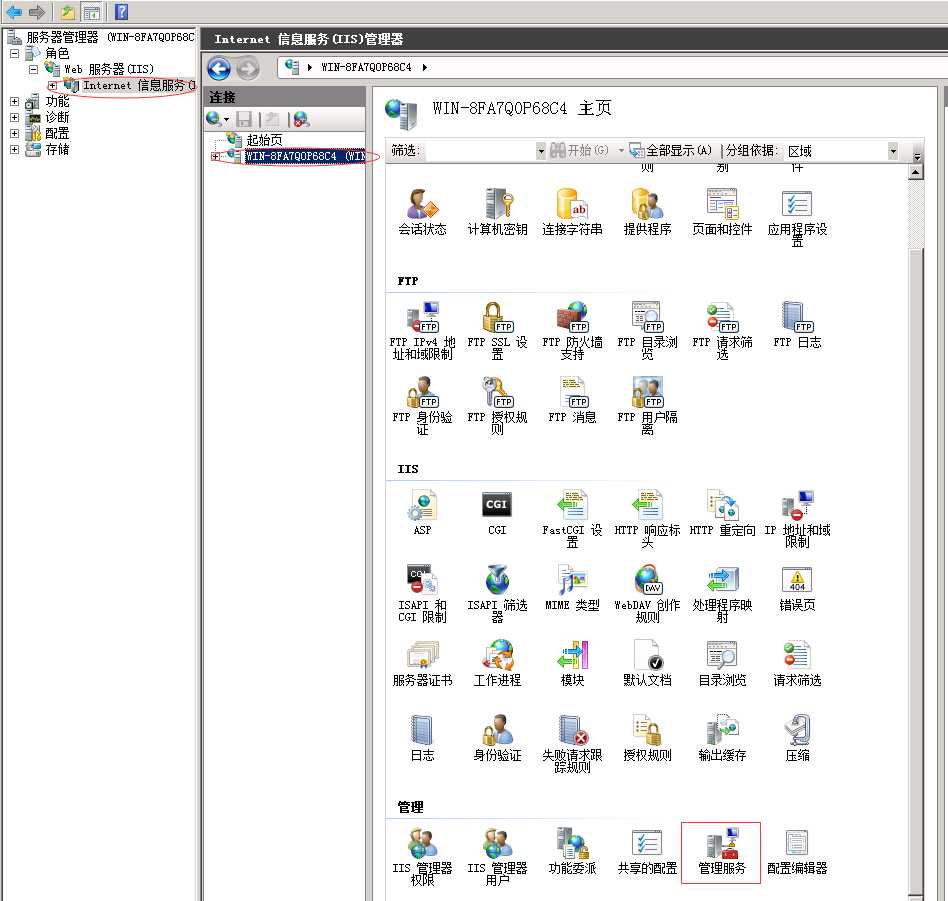Viewport: 948px width, 901px height.
Task: Open 服务器证书
Action: (422, 663)
